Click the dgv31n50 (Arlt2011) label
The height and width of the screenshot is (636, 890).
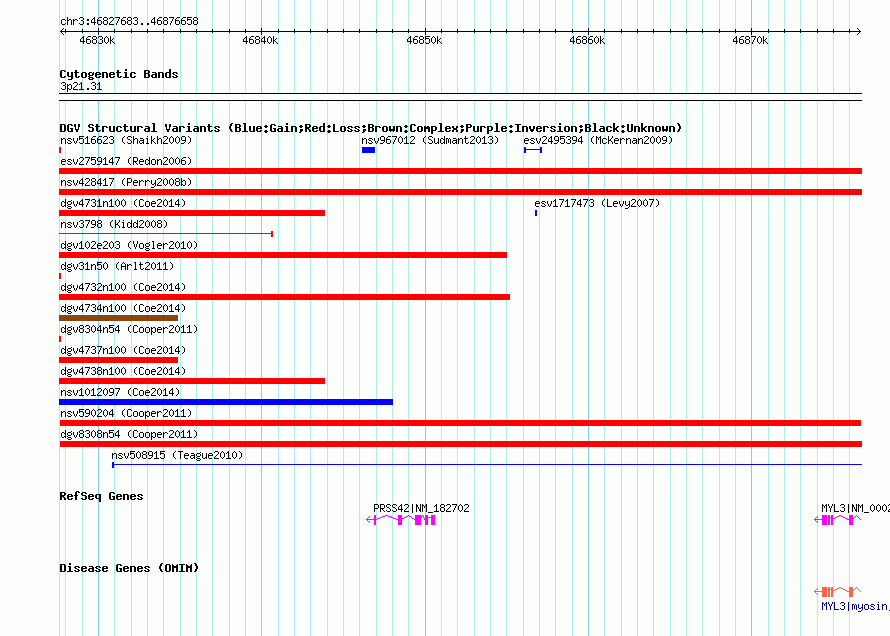(x=117, y=266)
